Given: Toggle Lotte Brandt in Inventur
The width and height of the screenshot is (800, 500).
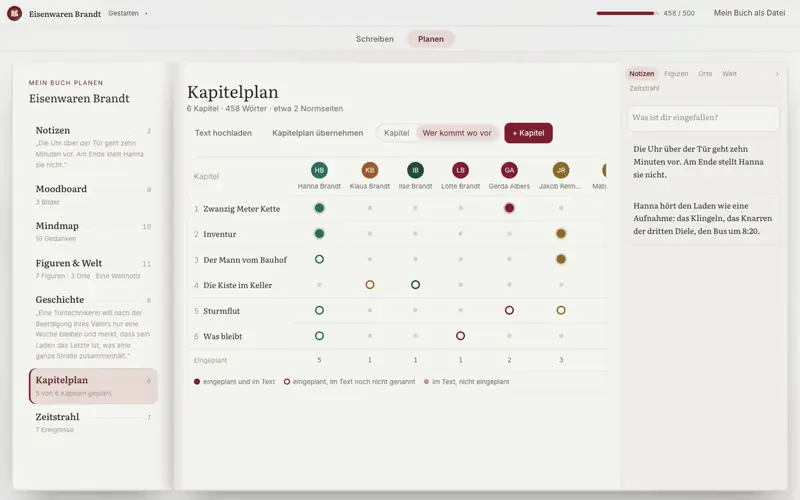Looking at the screenshot, I should click(x=460, y=234).
